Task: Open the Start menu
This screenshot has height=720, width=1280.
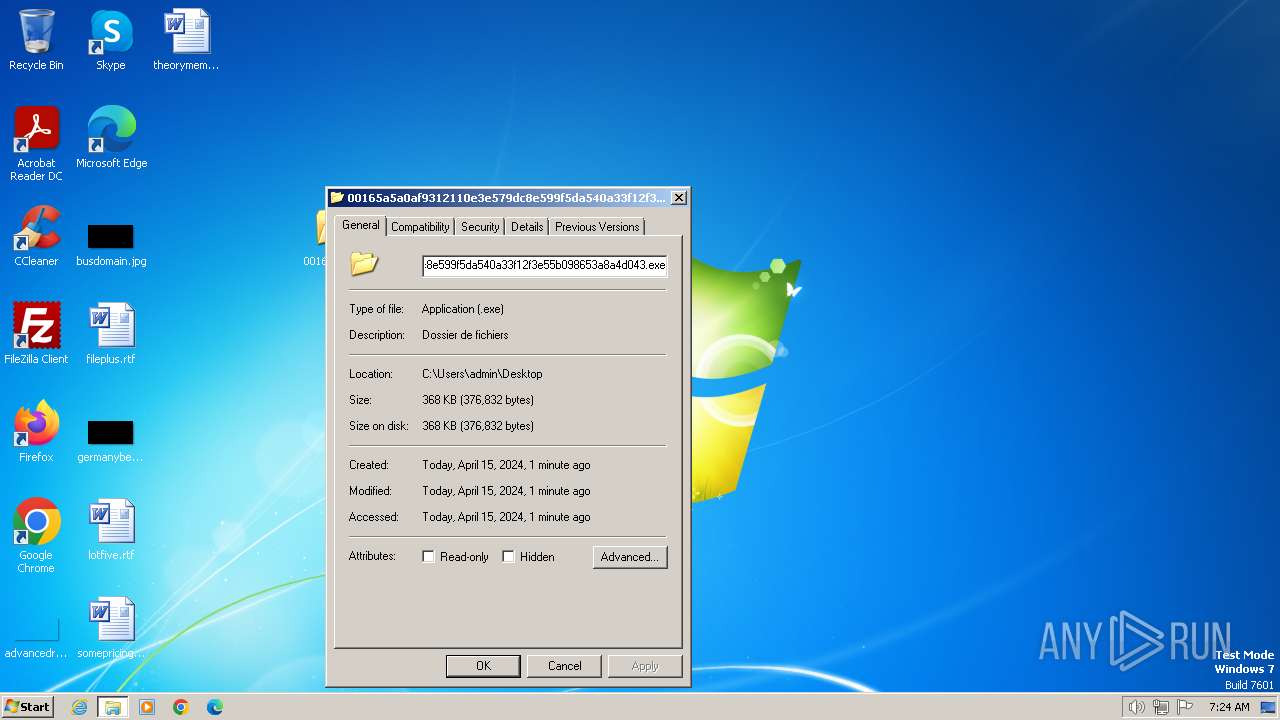Action: tap(27, 707)
